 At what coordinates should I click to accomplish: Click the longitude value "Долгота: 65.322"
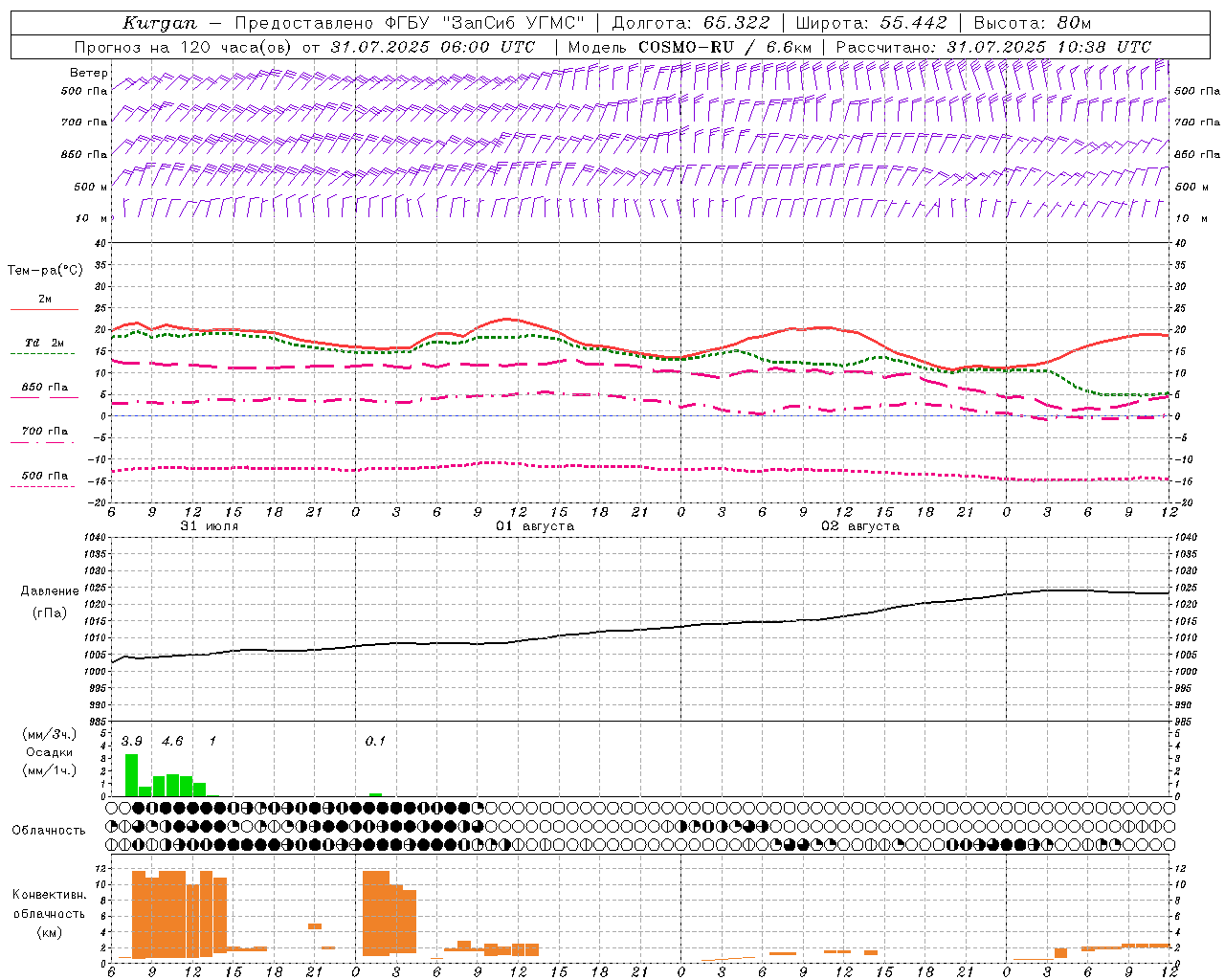(x=690, y=23)
